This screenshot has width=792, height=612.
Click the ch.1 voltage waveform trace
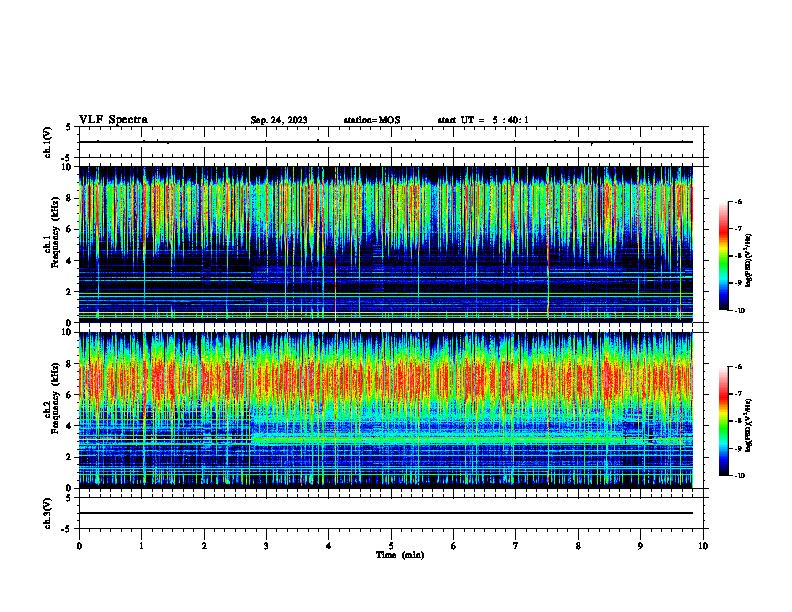[x=386, y=142]
